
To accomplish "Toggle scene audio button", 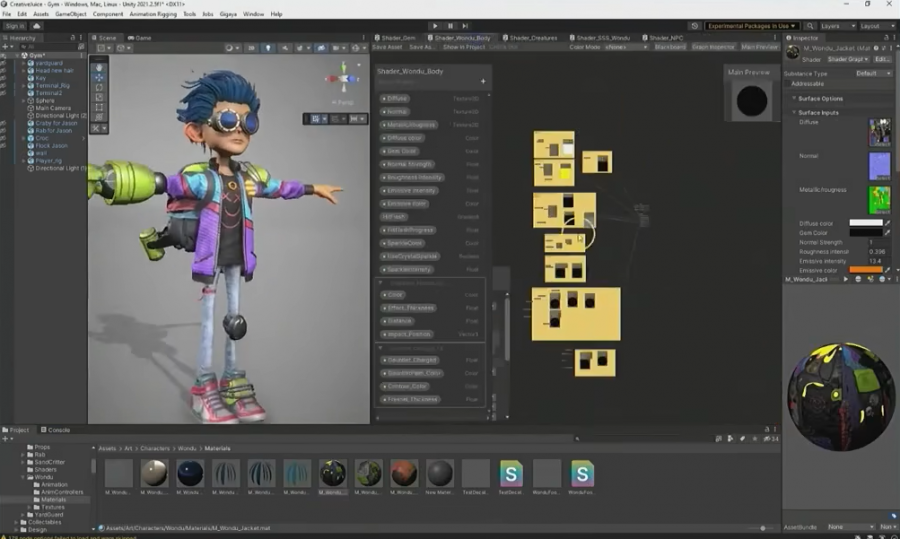I will pos(285,48).
